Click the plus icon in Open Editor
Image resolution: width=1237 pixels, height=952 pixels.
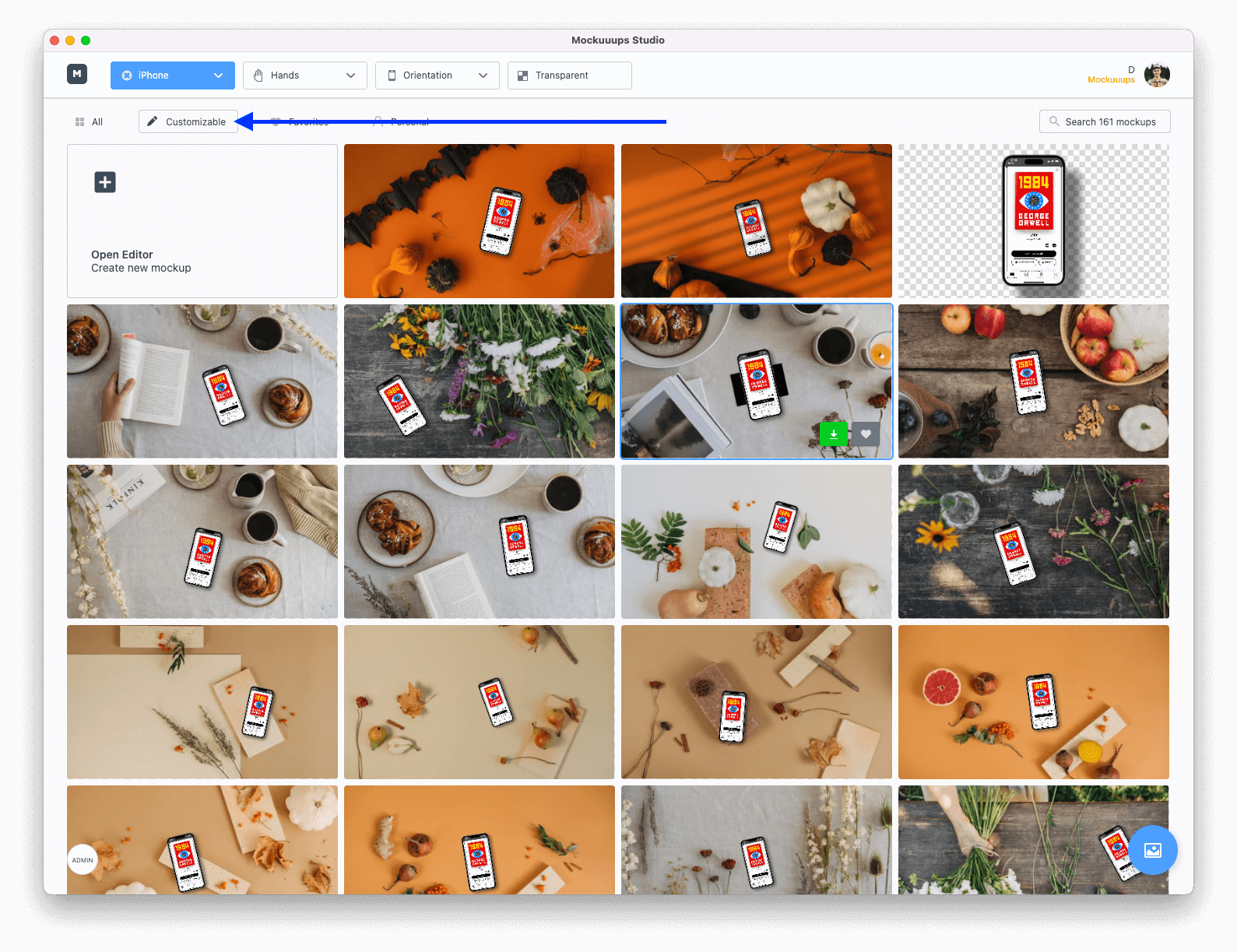pos(105,182)
